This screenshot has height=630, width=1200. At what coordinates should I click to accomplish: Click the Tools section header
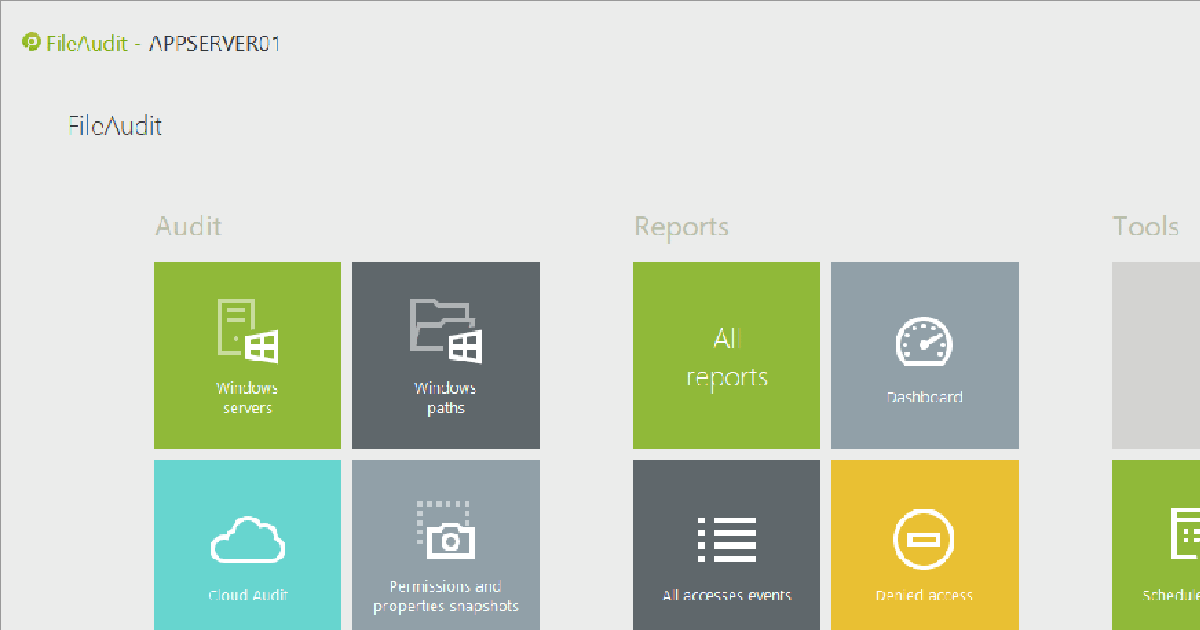pos(1145,227)
